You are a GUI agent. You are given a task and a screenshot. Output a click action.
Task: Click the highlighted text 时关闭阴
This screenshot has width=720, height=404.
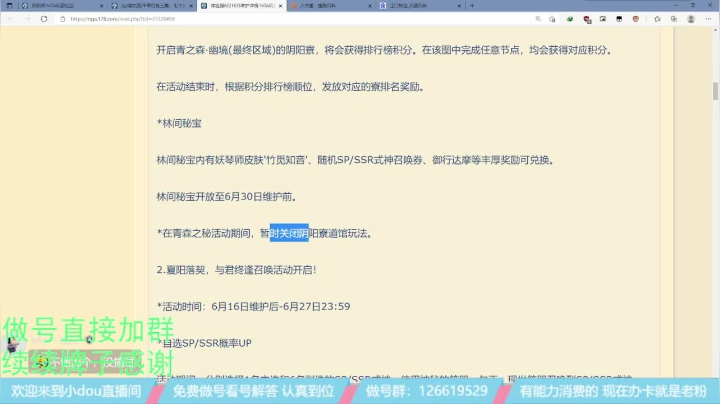click(289, 233)
